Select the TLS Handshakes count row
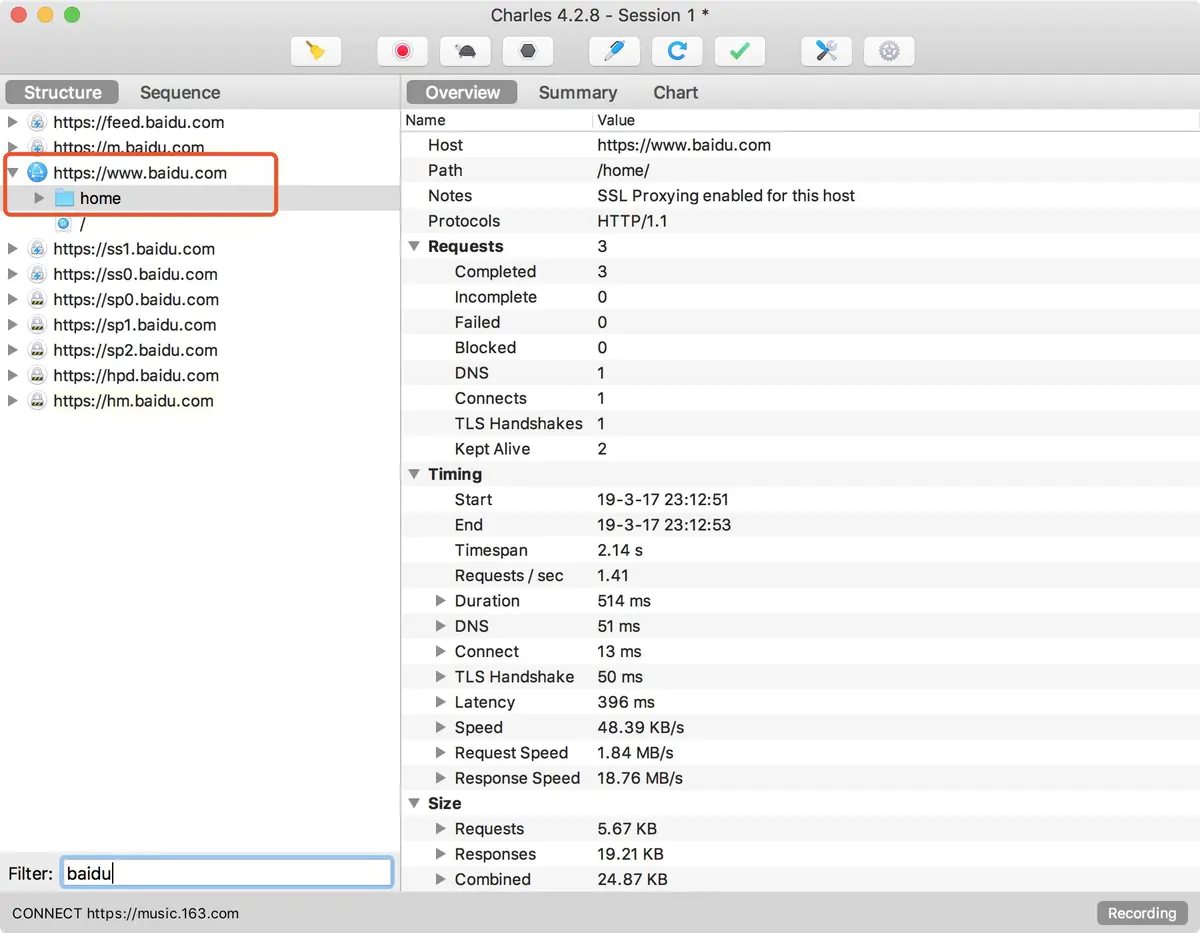This screenshot has width=1200, height=933. click(800, 424)
